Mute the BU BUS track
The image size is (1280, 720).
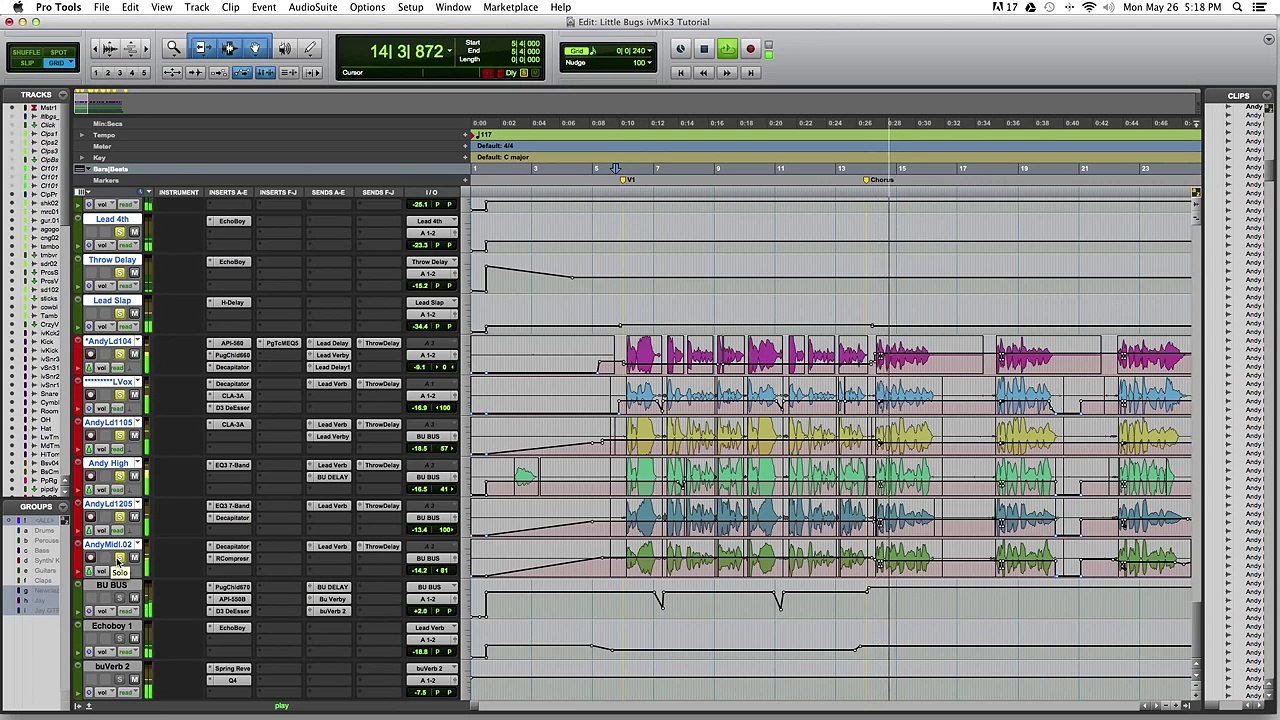pos(135,598)
